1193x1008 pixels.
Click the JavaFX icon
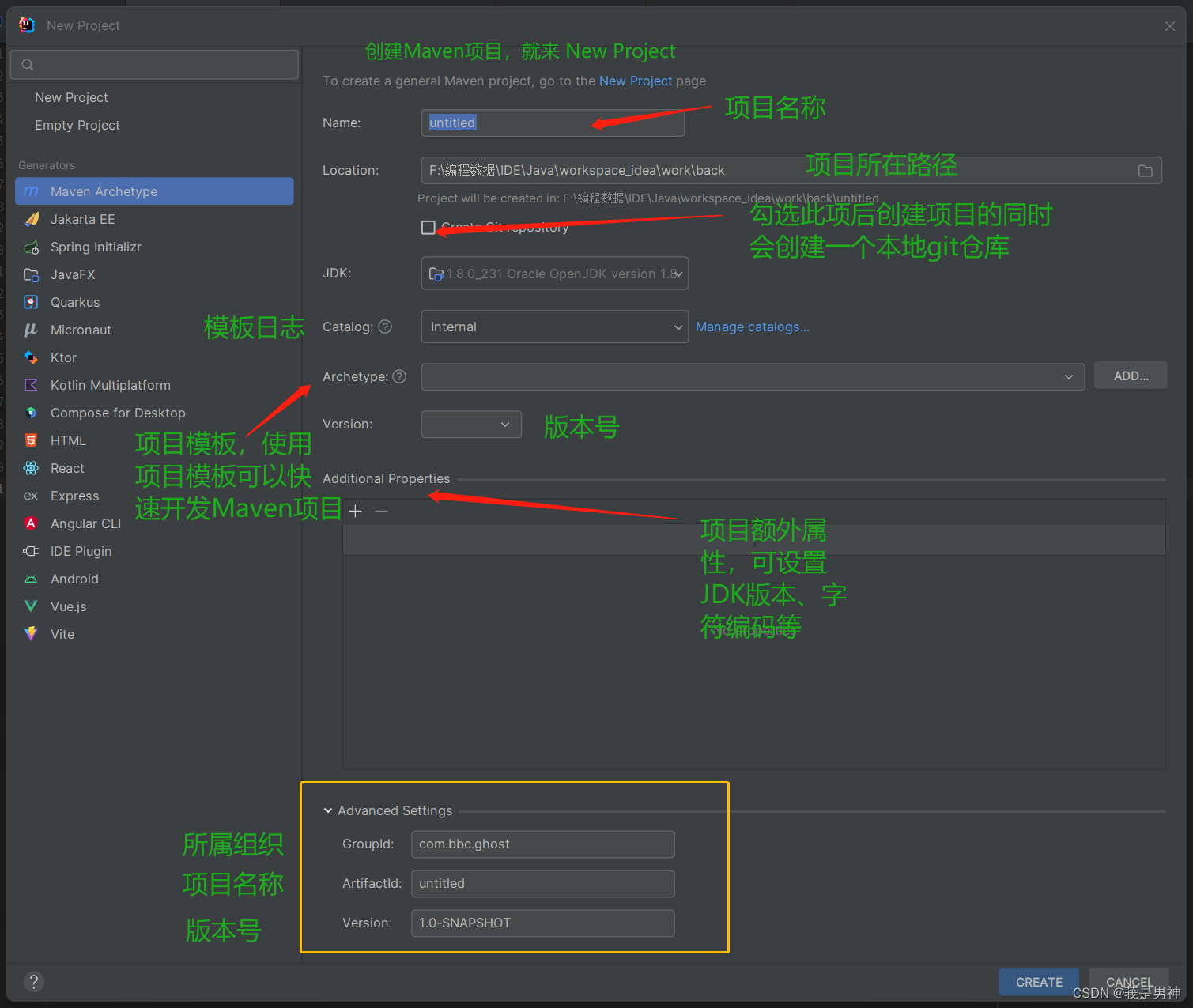click(x=32, y=275)
